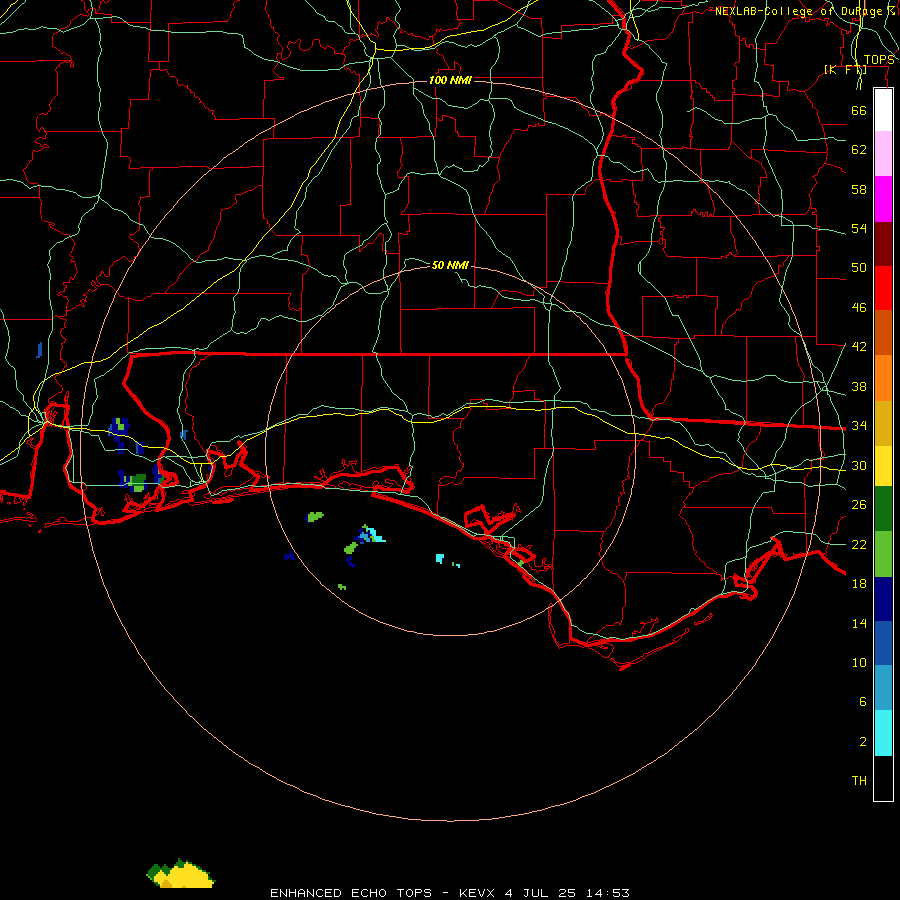Click the TH threshold legend label
Viewport: 900px width, 900px height.
pos(859,781)
